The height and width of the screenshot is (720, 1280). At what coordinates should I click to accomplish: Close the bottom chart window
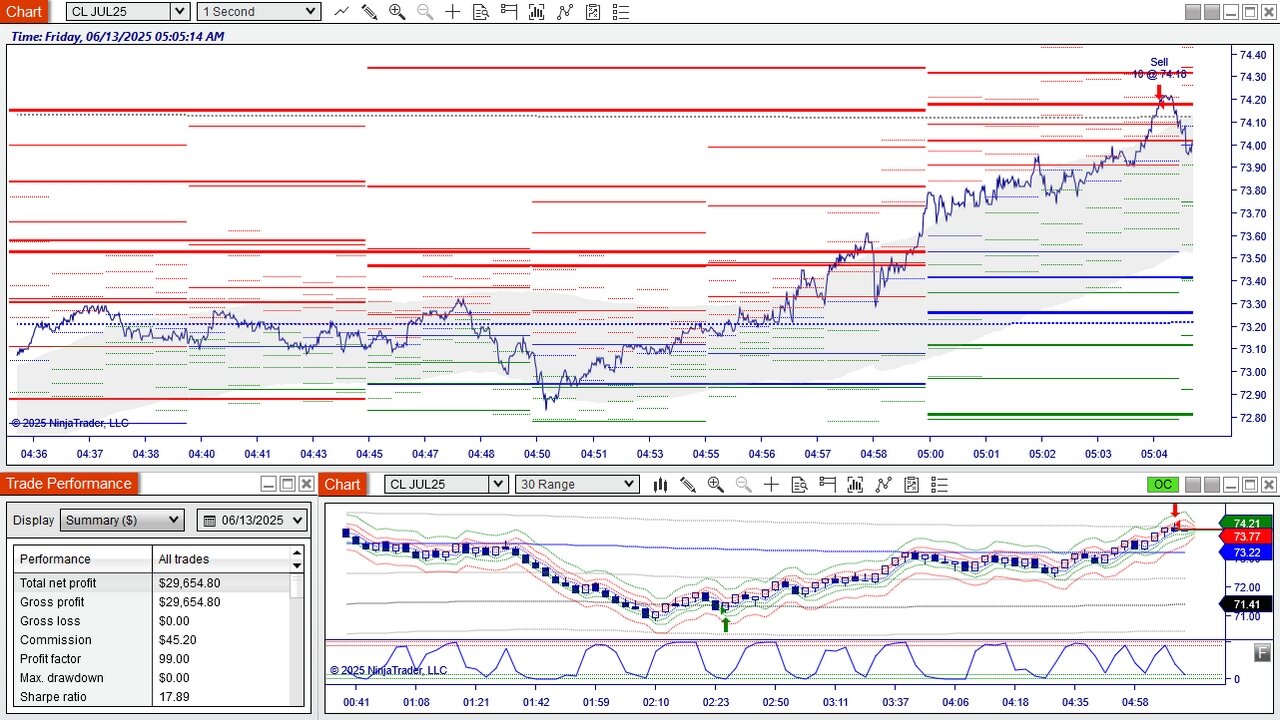pos(1268,484)
